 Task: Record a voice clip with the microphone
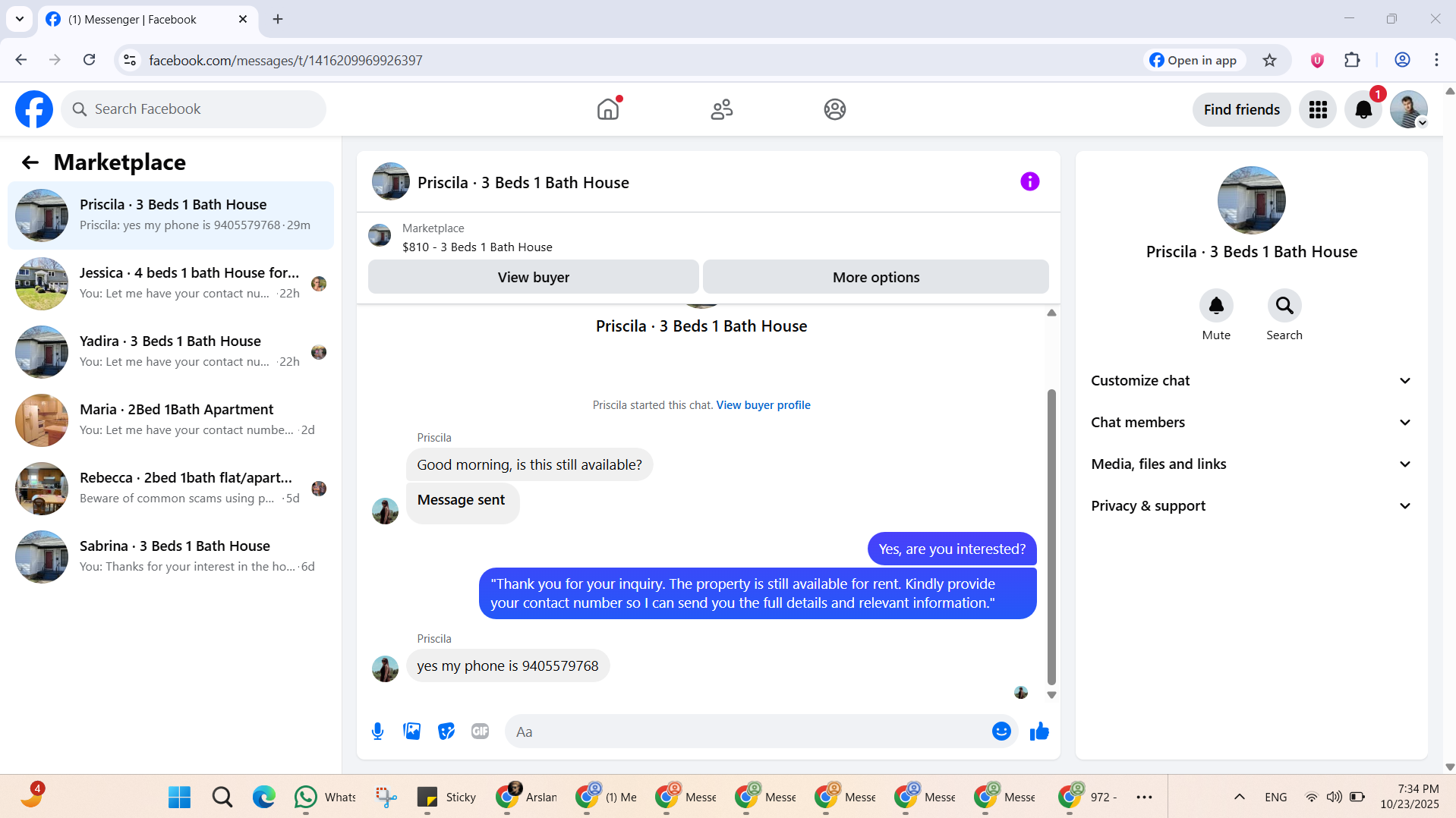coord(378,731)
